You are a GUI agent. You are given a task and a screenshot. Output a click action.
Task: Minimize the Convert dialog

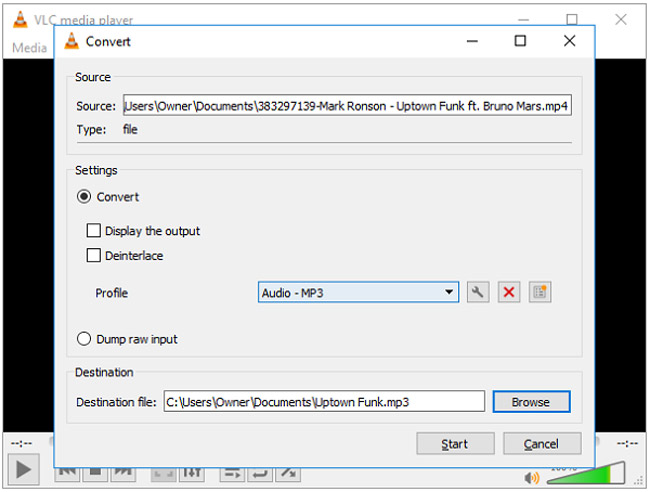click(x=472, y=41)
